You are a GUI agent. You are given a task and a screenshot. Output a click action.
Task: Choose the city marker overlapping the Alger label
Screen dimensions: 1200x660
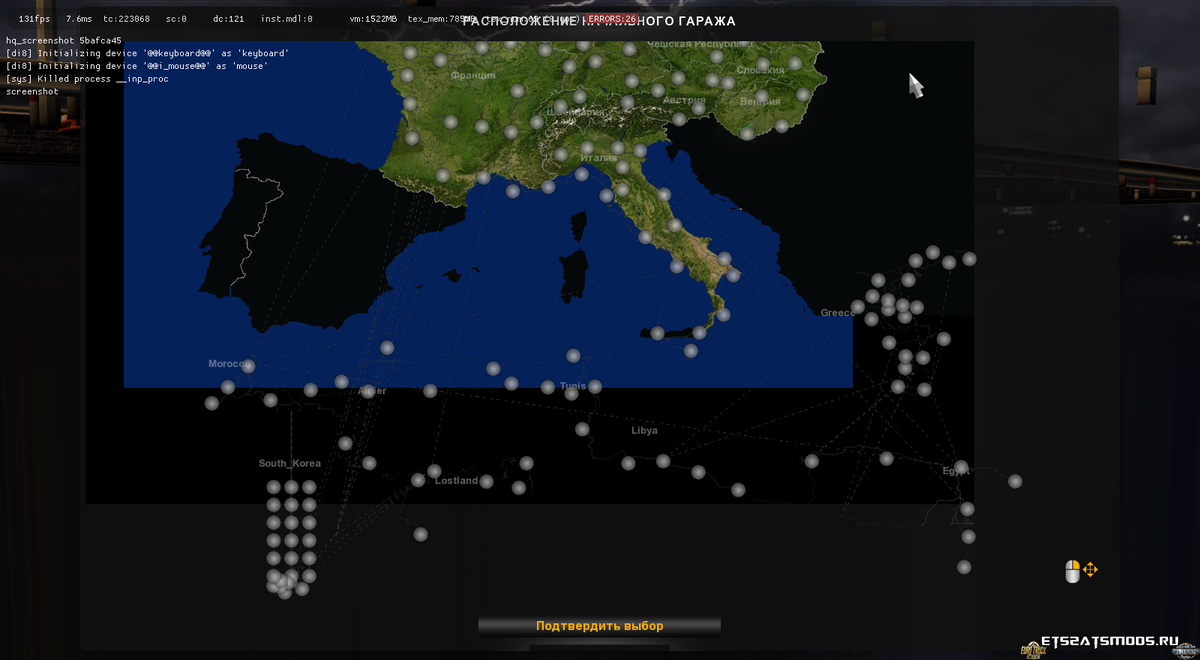pos(367,391)
